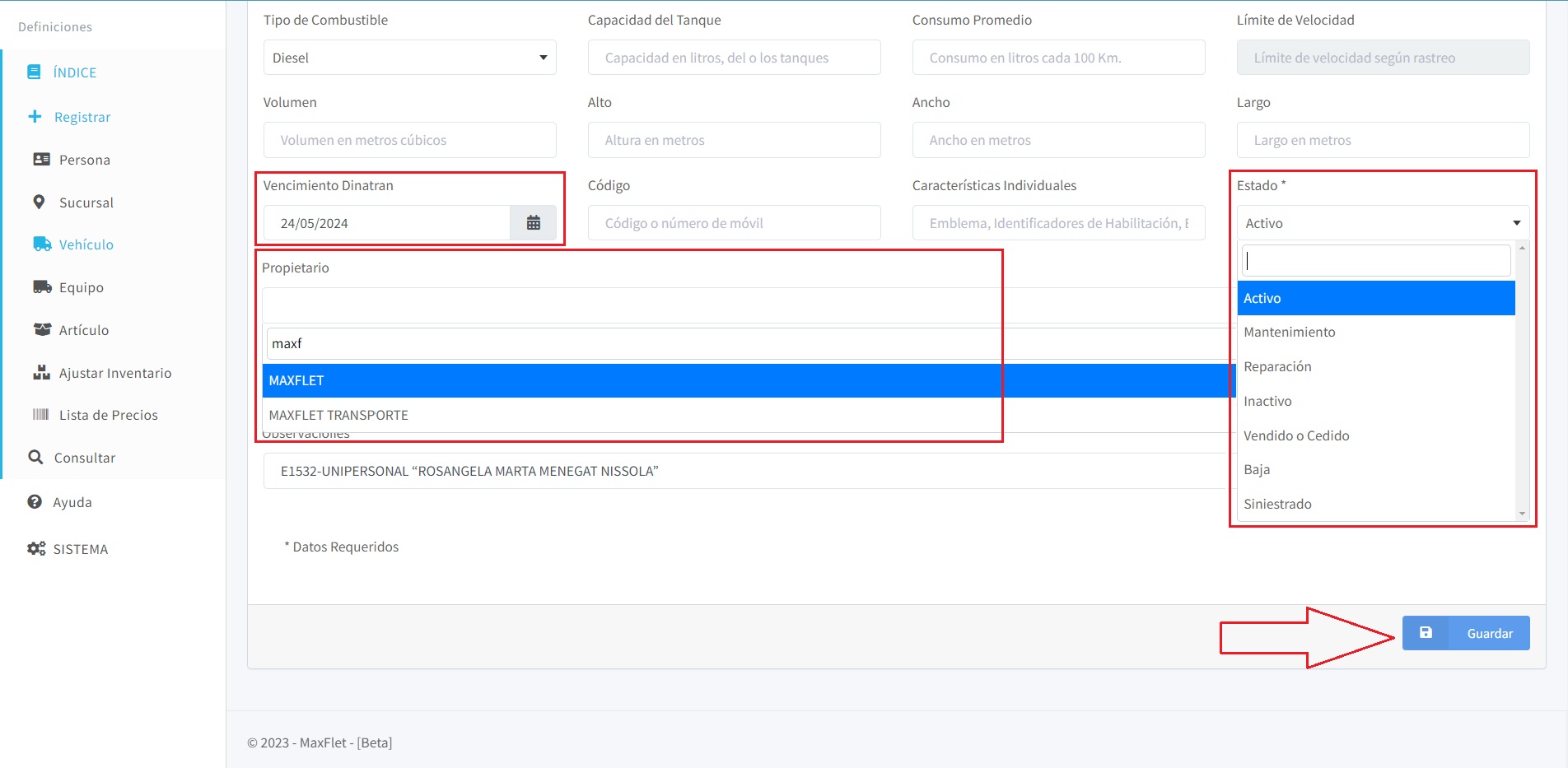Select Vendido o Cedido status option
The image size is (1568, 768).
click(x=1296, y=435)
